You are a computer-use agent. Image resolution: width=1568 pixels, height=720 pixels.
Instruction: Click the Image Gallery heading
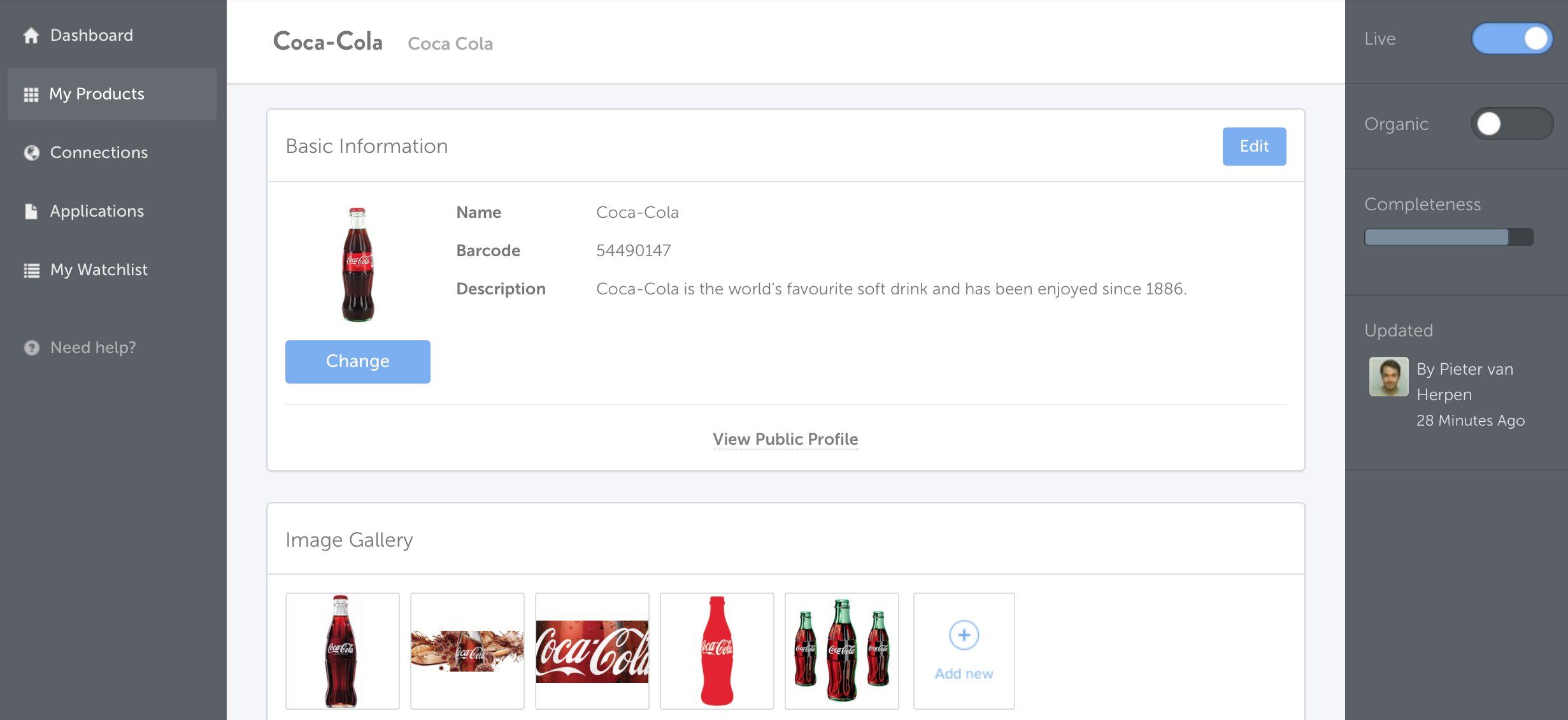[x=349, y=540]
